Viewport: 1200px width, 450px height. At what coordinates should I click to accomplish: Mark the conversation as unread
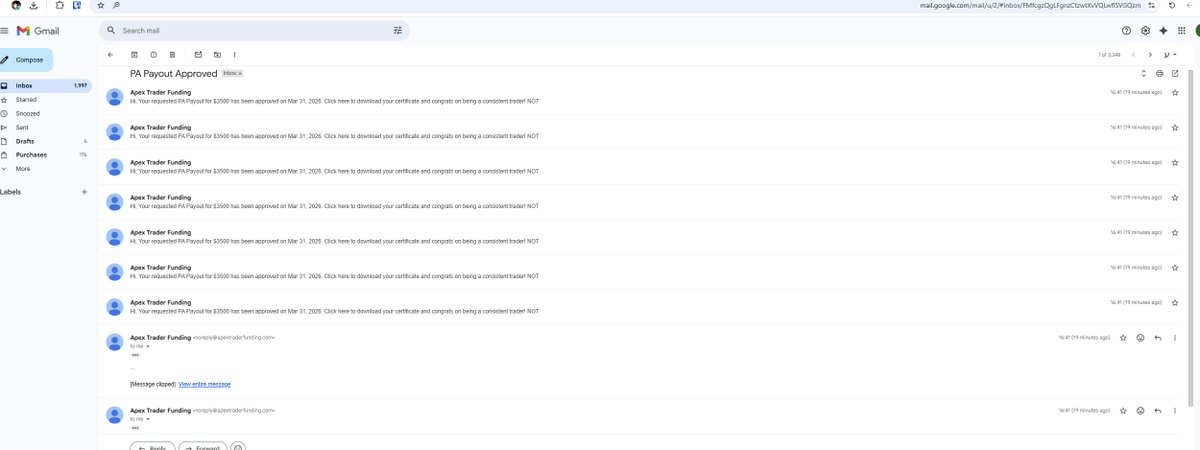(x=198, y=55)
